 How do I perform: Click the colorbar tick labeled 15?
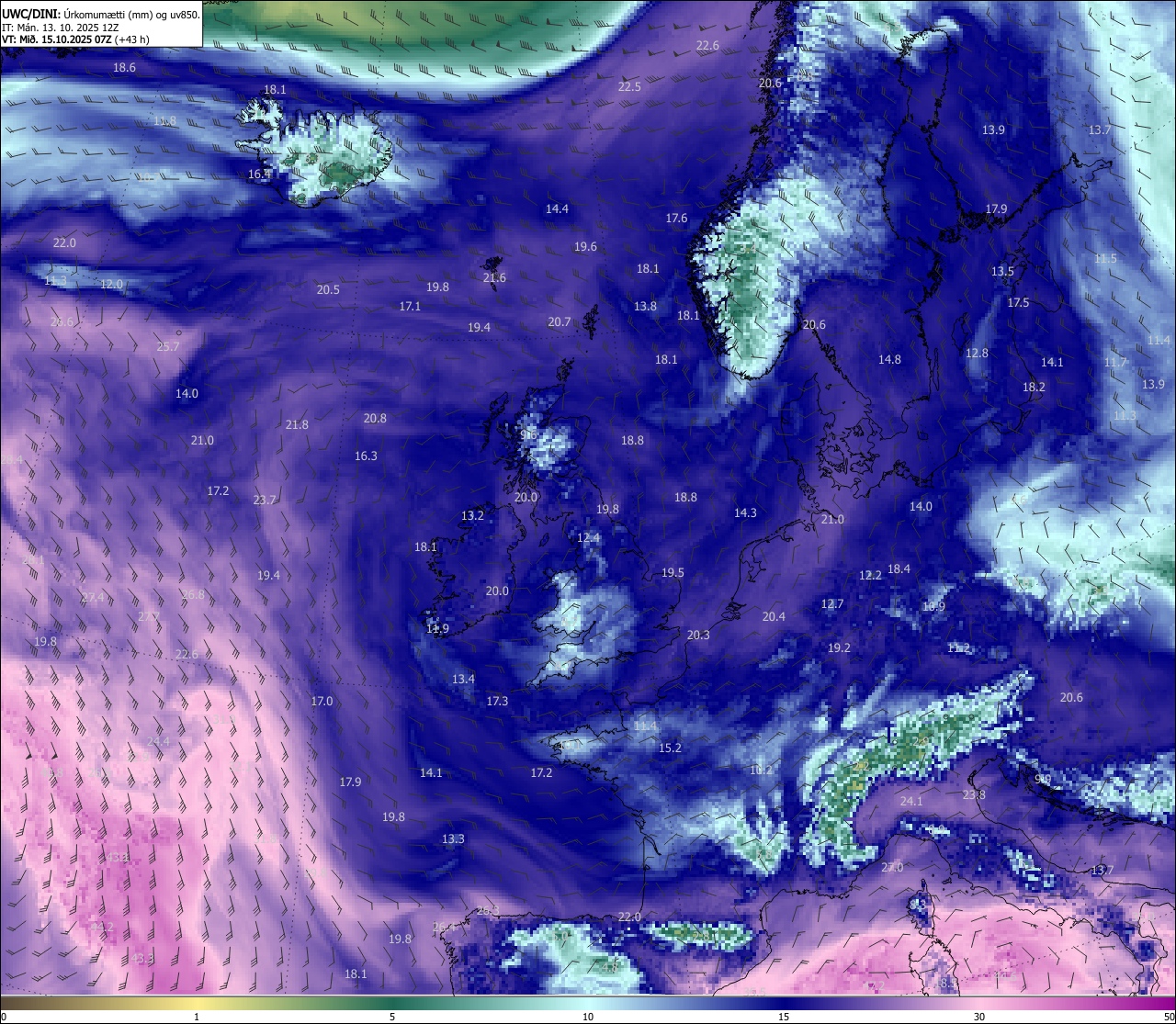pos(784,1017)
